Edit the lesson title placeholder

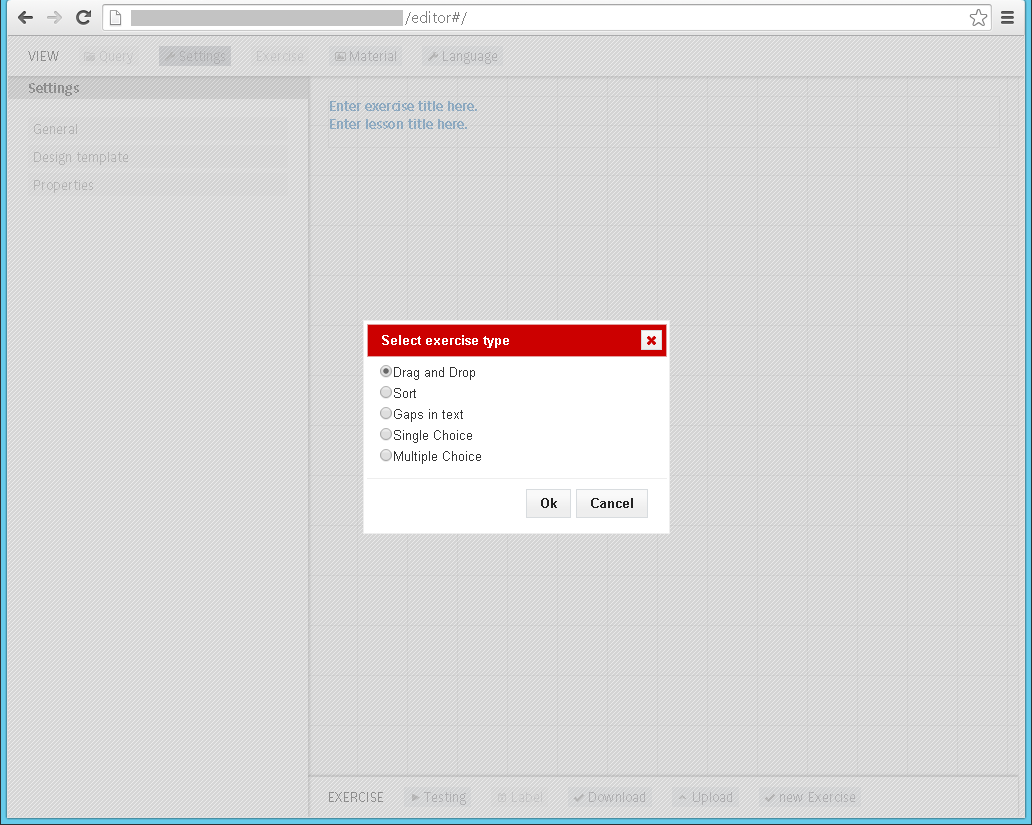398,124
